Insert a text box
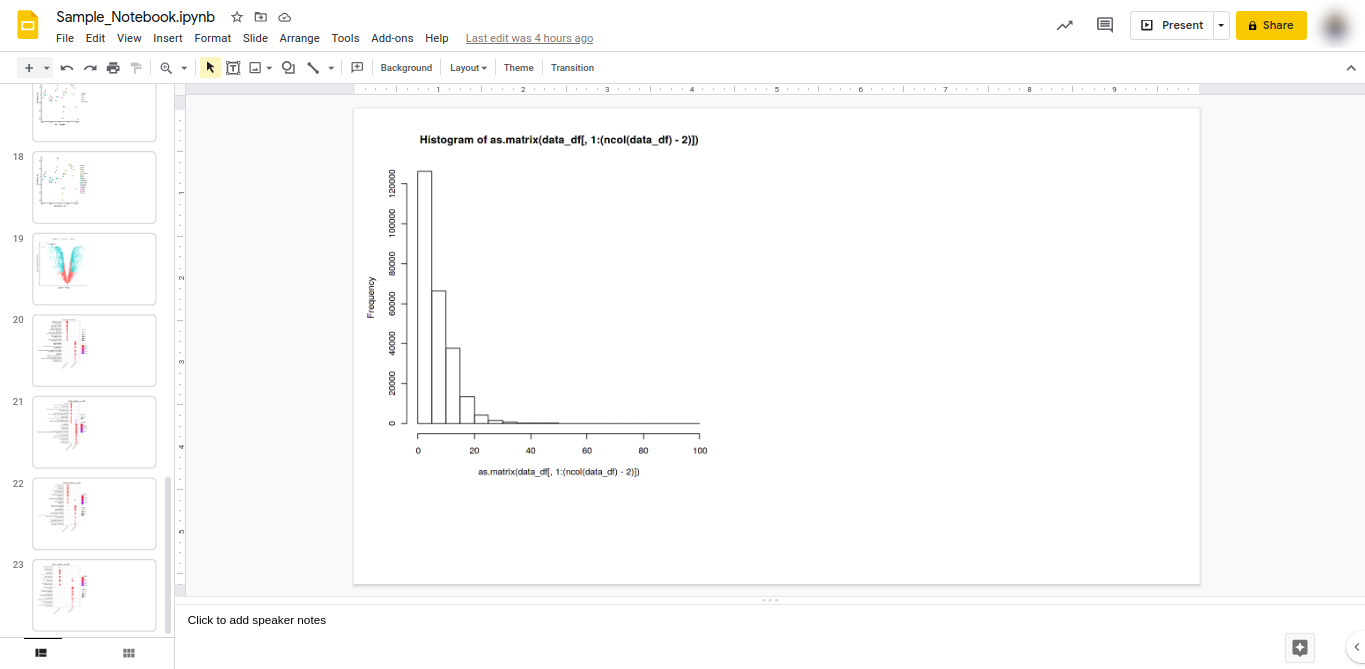The height and width of the screenshot is (669, 1365). point(233,67)
